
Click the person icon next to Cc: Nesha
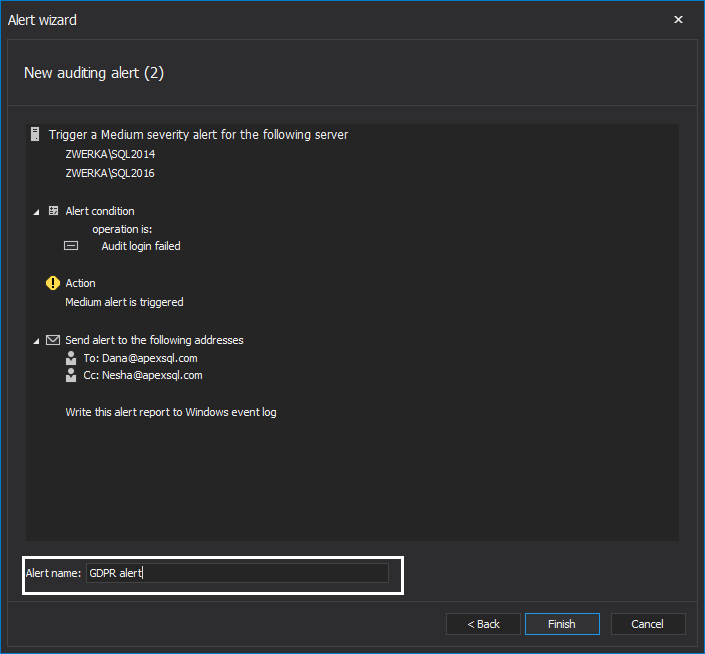point(71,375)
